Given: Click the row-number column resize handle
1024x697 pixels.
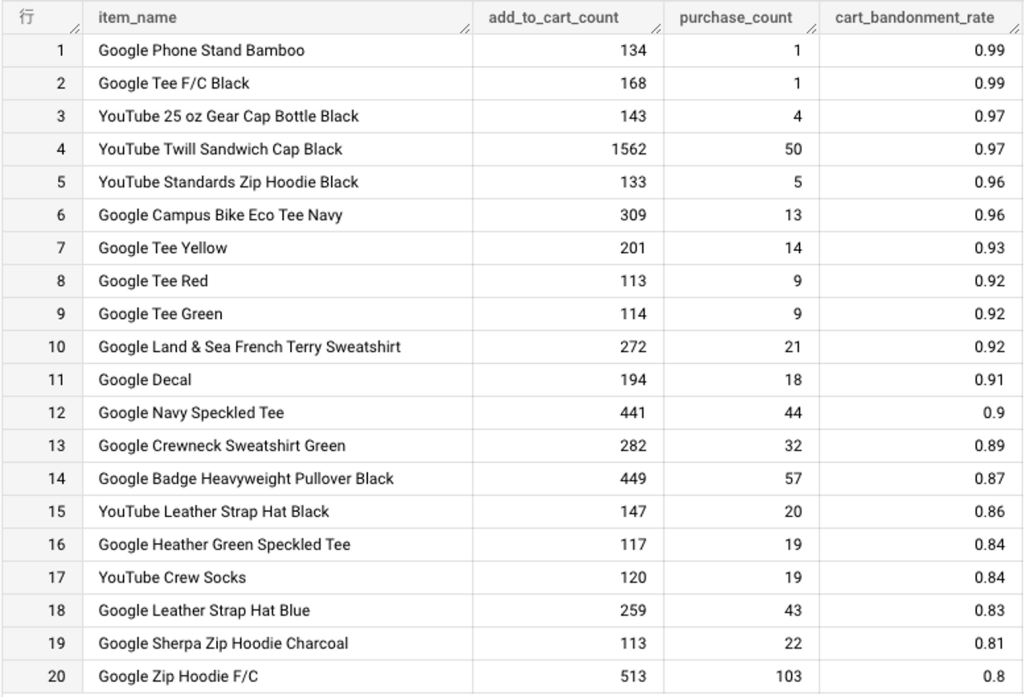Looking at the screenshot, I should point(75,28).
